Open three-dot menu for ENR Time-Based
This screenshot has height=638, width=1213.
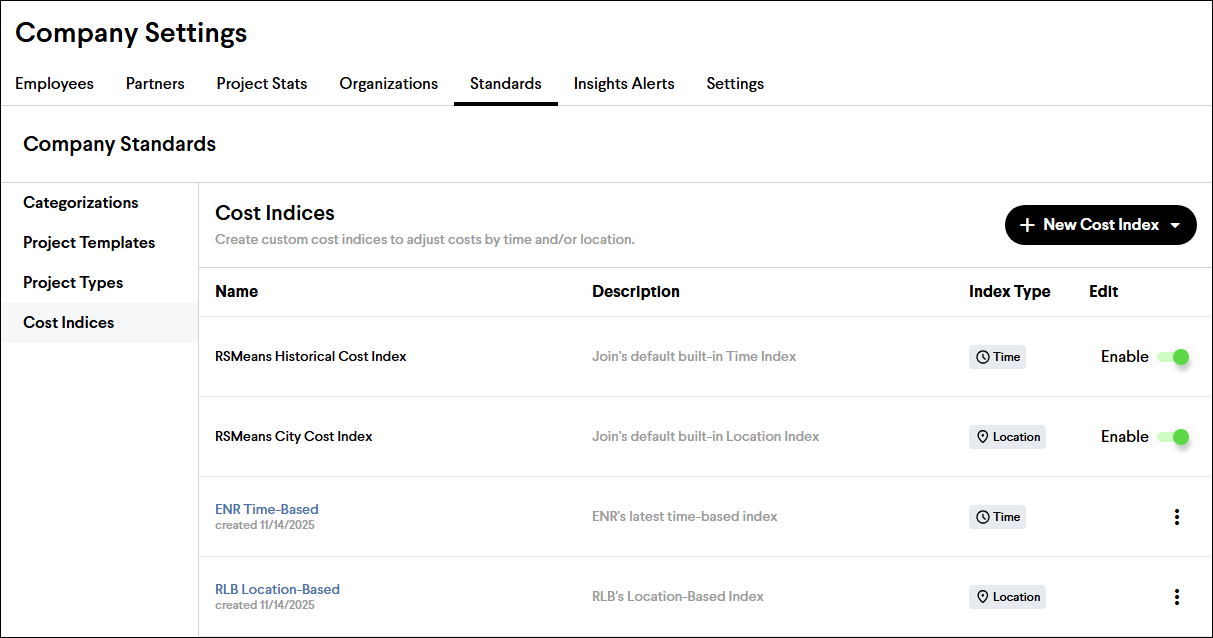click(1176, 517)
